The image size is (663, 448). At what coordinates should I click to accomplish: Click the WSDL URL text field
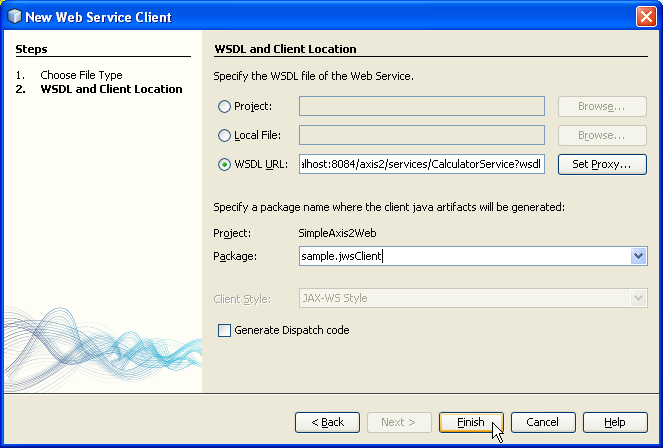click(x=422, y=164)
